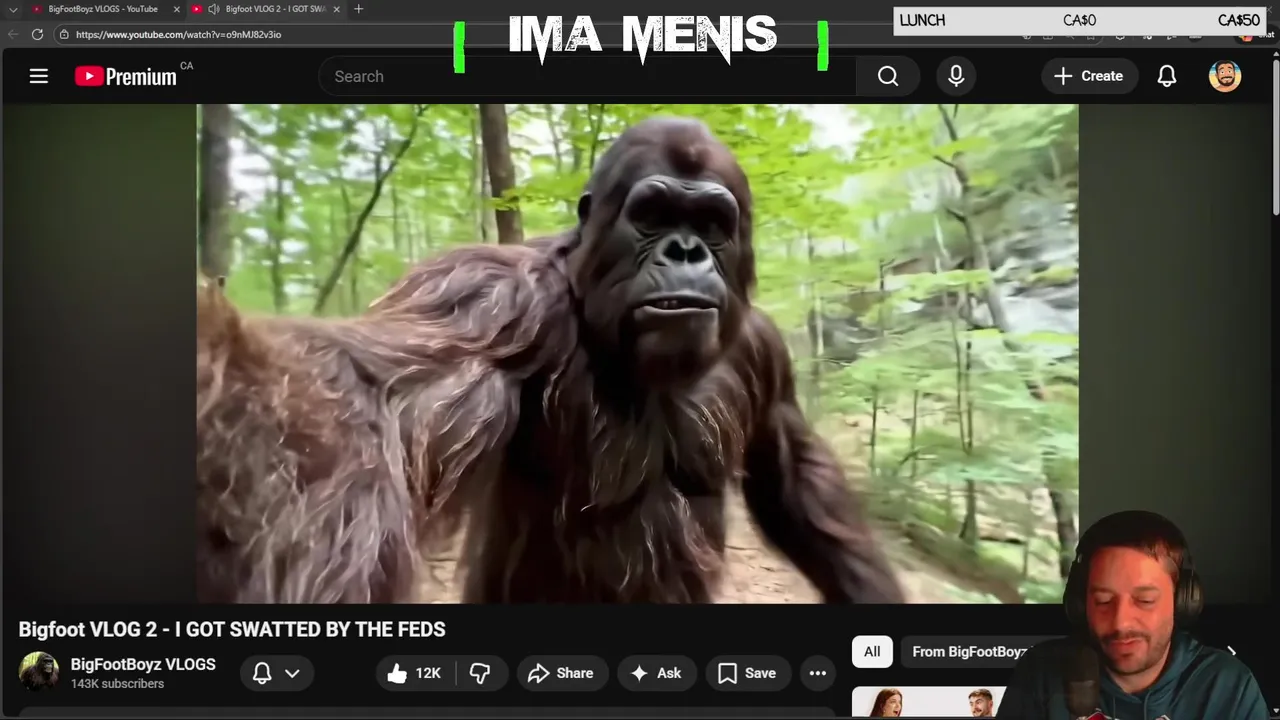
Task: Go back with browser back arrow
Action: pyautogui.click(x=13, y=34)
